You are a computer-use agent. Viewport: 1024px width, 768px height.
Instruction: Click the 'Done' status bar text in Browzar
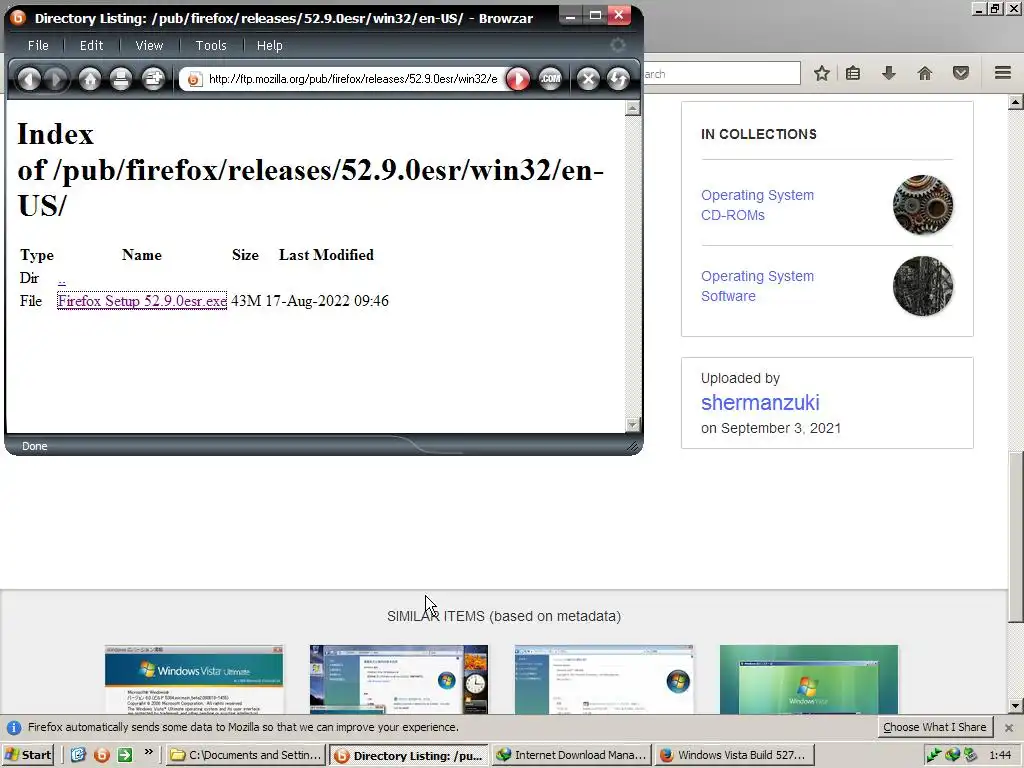point(35,446)
